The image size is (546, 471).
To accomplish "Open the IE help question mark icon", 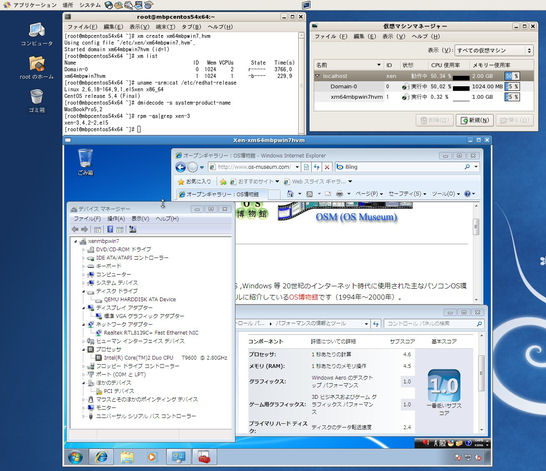I will click(x=467, y=194).
